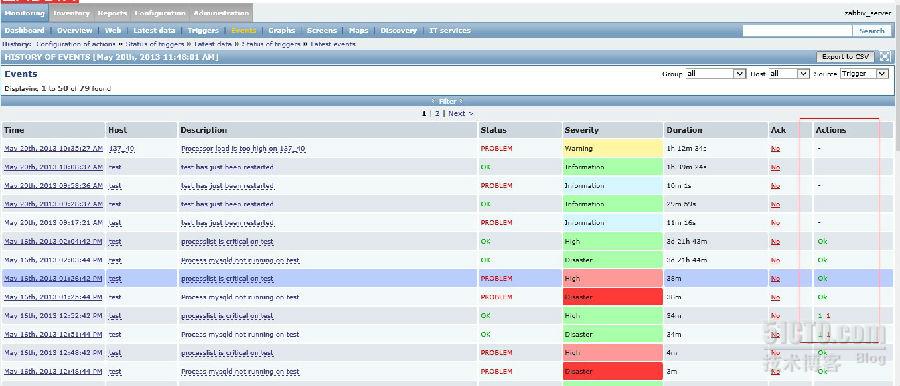900x386 pixels.
Task: Open event time May 16th 02:04:42 PM
Action: pyautogui.click(x=53, y=241)
